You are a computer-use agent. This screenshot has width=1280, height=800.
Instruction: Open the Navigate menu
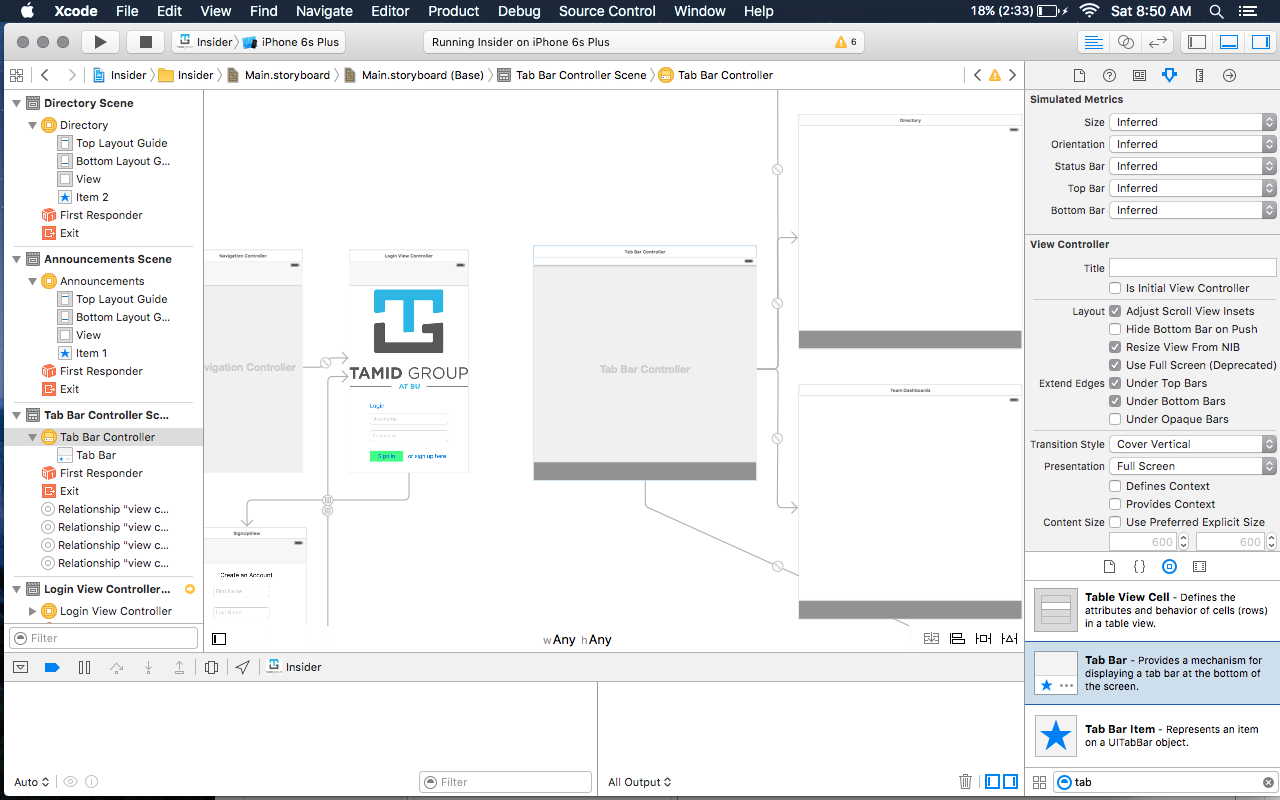[x=324, y=11]
